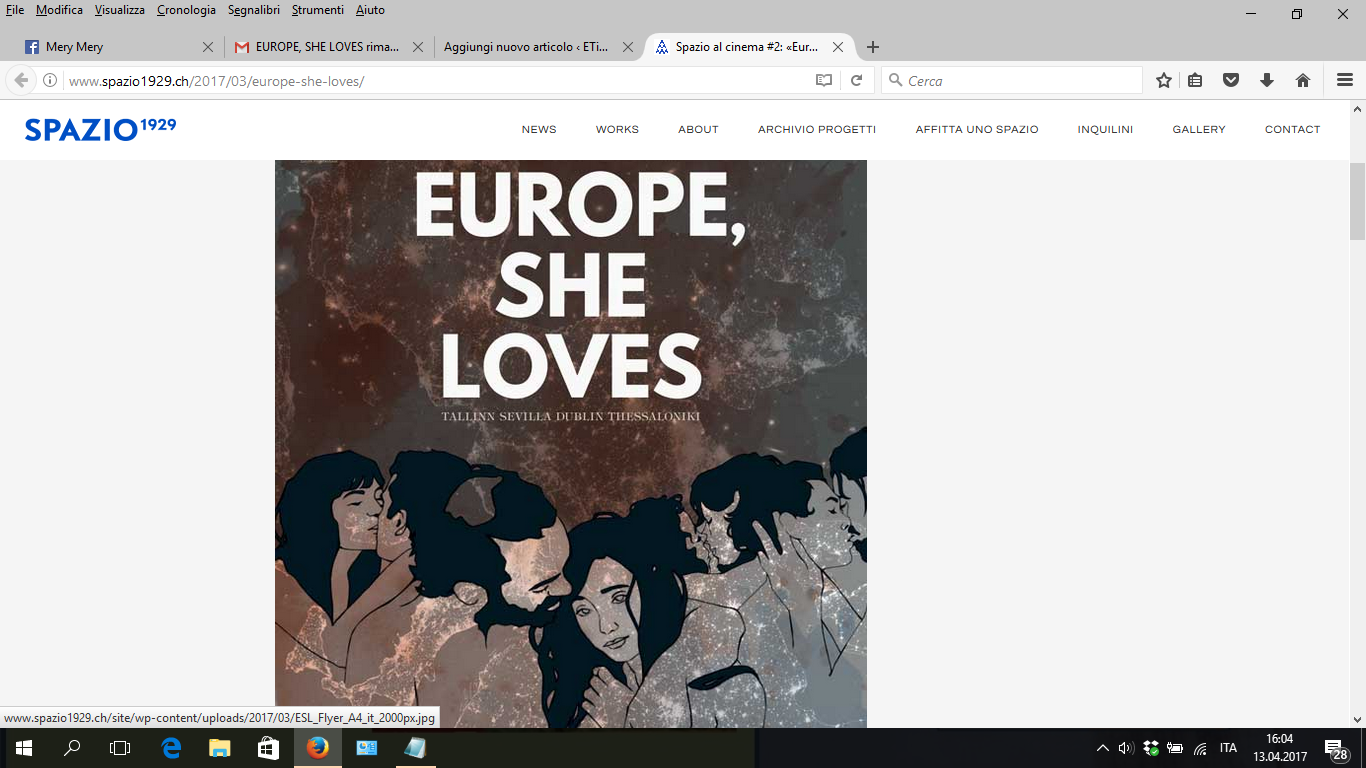1366x768 pixels.
Task: Open Wi-Fi network tray icon
Action: point(1200,748)
